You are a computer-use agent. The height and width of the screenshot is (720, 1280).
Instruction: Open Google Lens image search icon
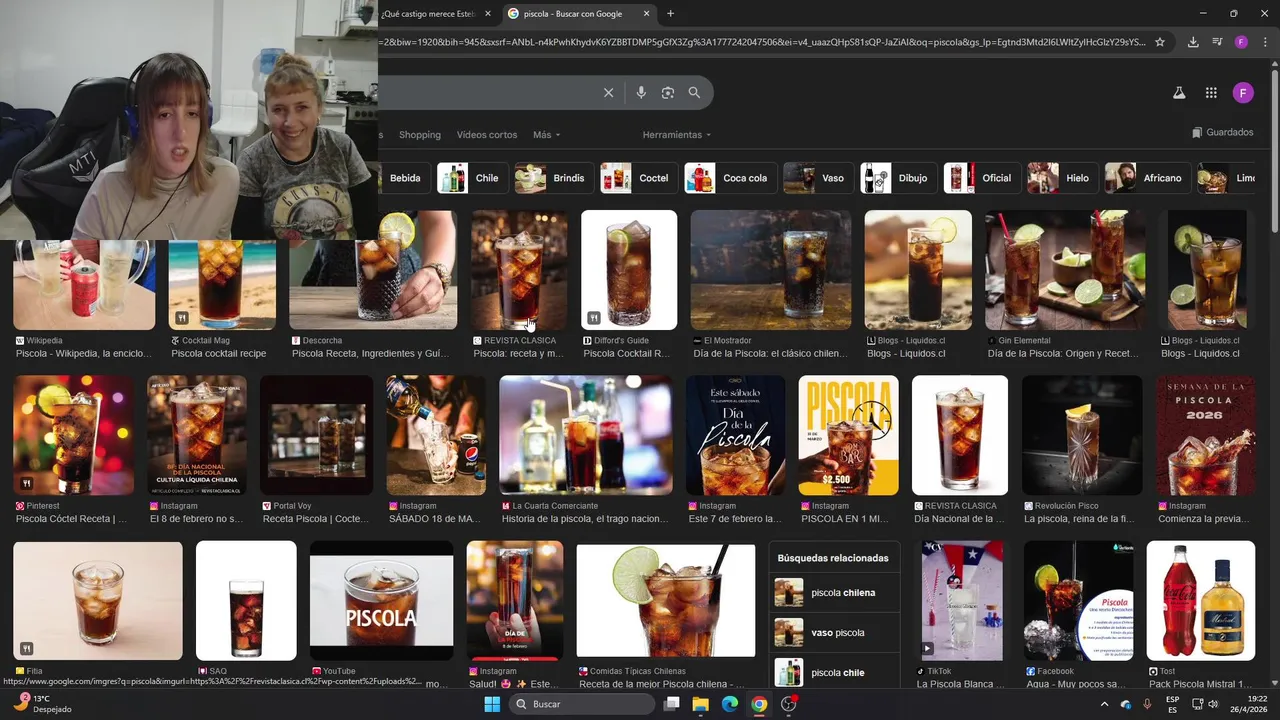point(668,93)
